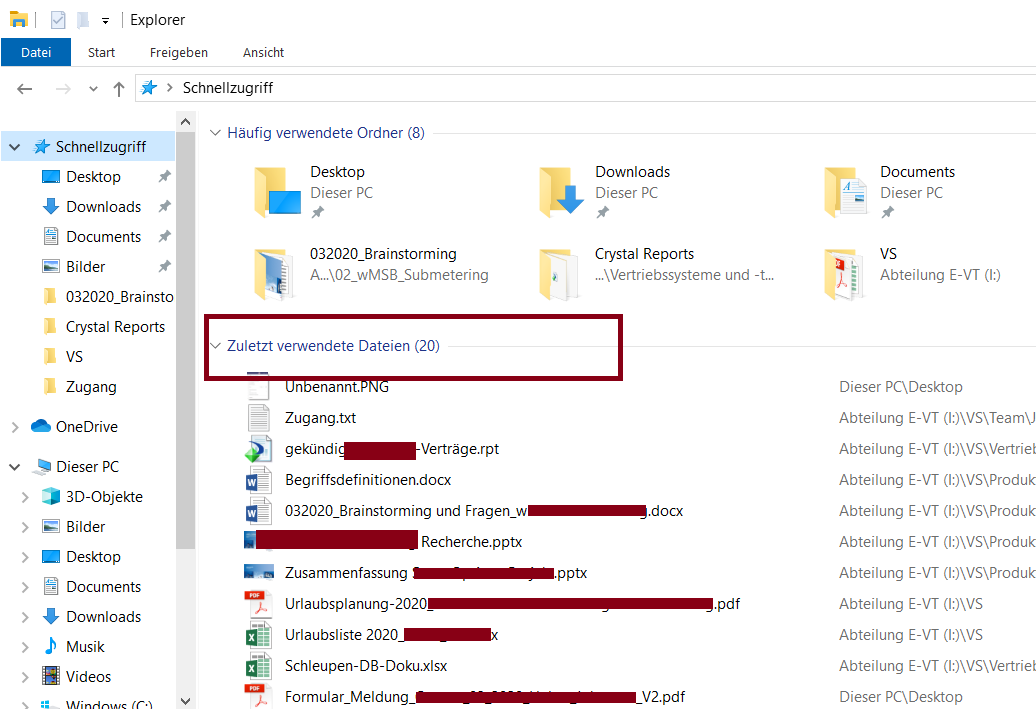Screen dimensions: 1036x709
Task: Select pinned Bilder in the sidebar
Action: tap(85, 266)
